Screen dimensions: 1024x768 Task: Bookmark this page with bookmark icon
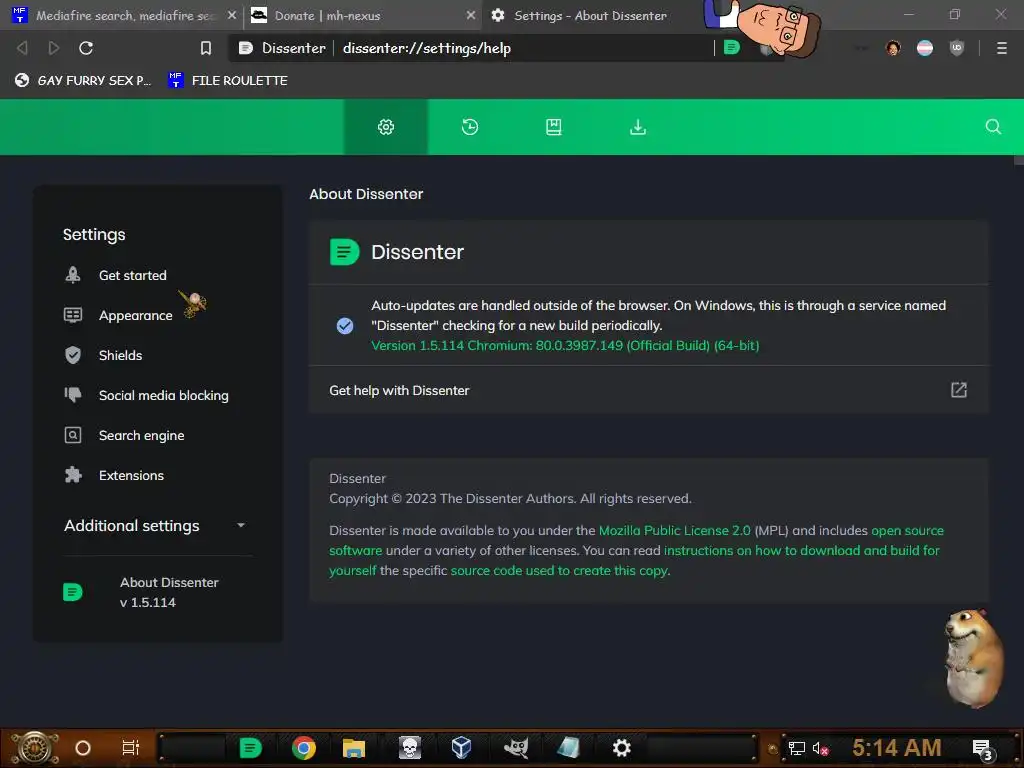click(x=206, y=48)
